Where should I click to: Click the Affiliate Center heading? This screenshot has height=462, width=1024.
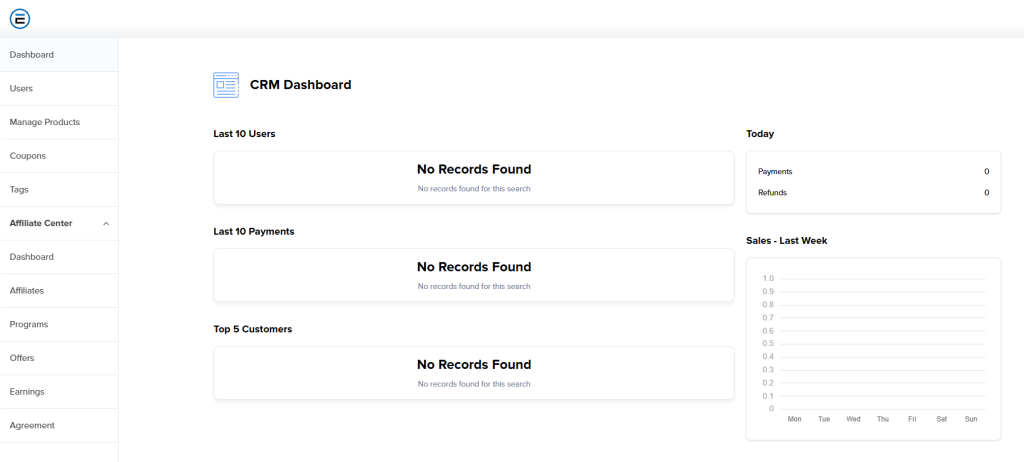(x=41, y=223)
